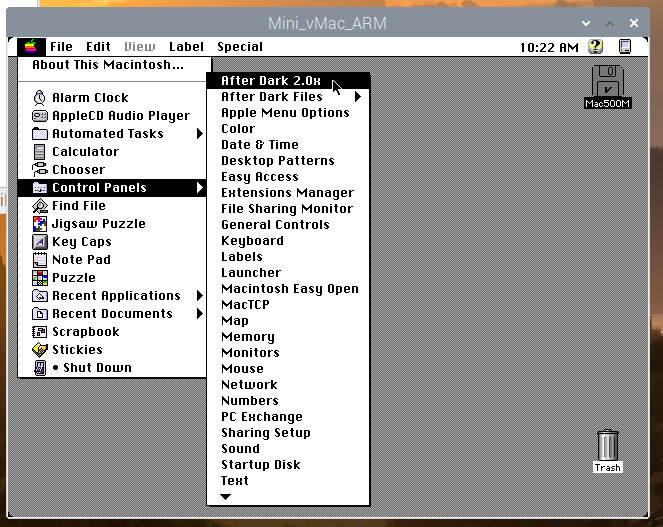This screenshot has width=663, height=527.
Task: Open the Network control panel
Action: (x=288, y=385)
